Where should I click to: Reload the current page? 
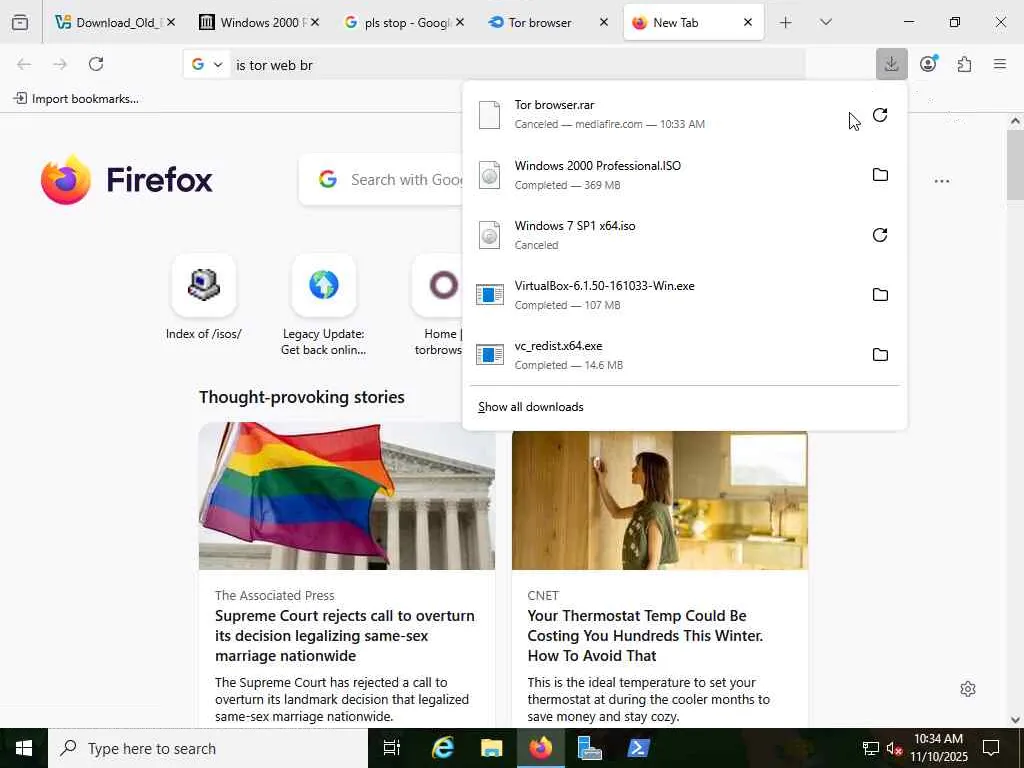[96, 64]
